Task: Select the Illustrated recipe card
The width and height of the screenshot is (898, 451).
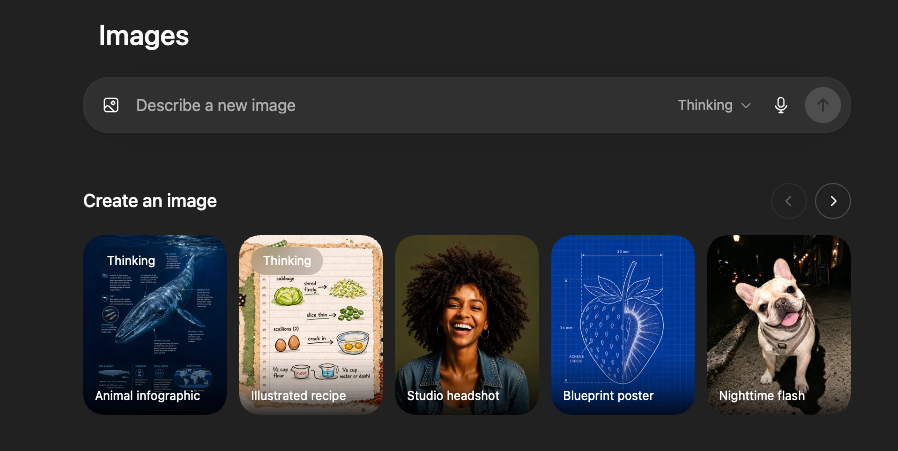Action: (311, 324)
